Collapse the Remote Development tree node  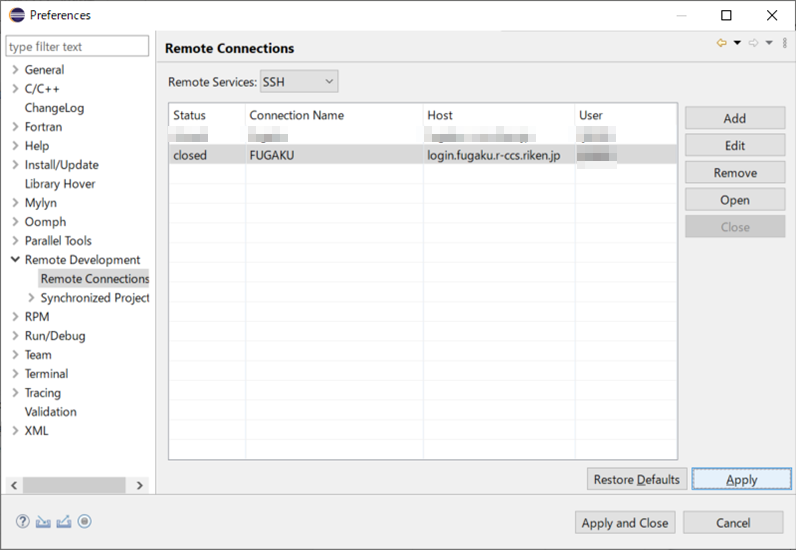[x=14, y=260]
